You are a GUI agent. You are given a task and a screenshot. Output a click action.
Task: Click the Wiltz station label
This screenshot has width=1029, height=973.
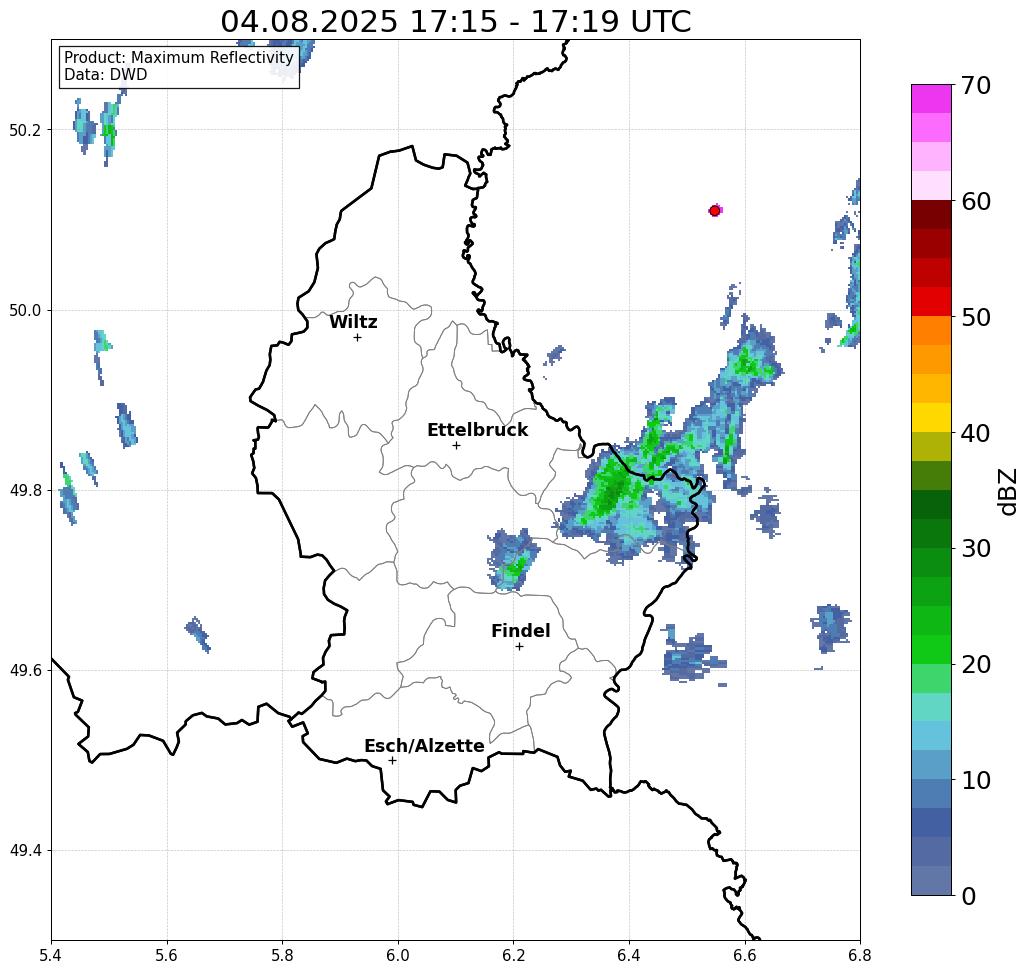pyautogui.click(x=353, y=322)
